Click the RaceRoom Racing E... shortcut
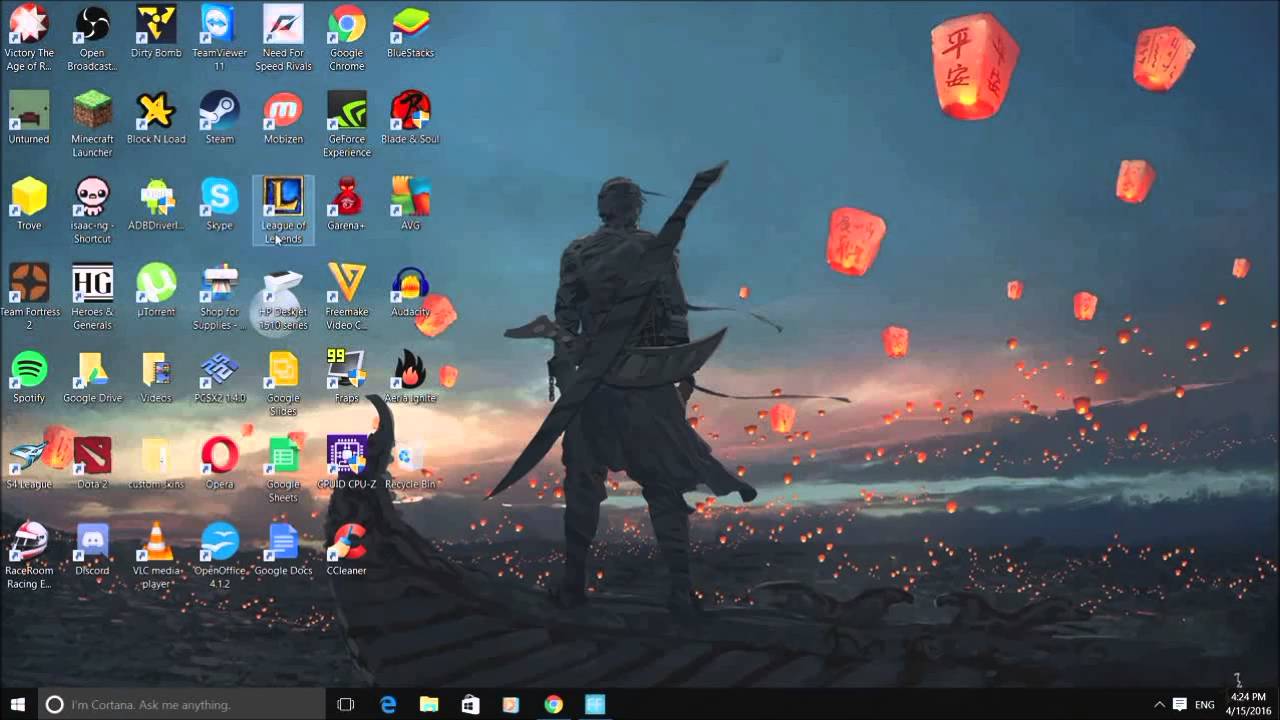The width and height of the screenshot is (1280, 720). pos(29,557)
